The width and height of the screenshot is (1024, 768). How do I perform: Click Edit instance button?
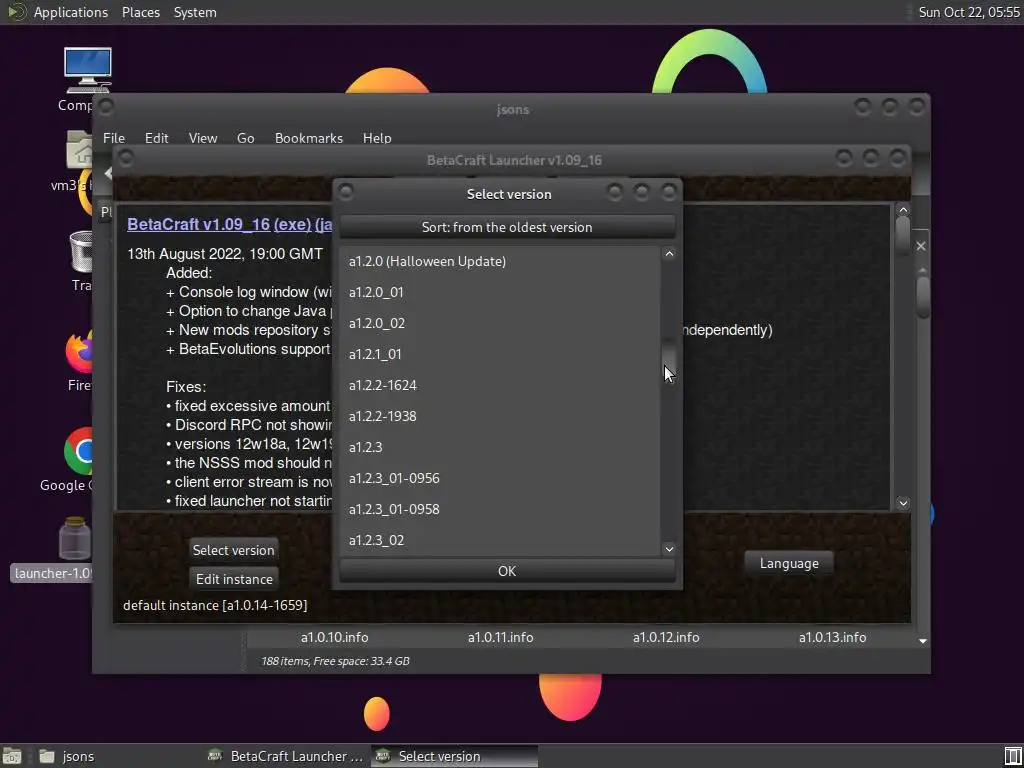234,579
